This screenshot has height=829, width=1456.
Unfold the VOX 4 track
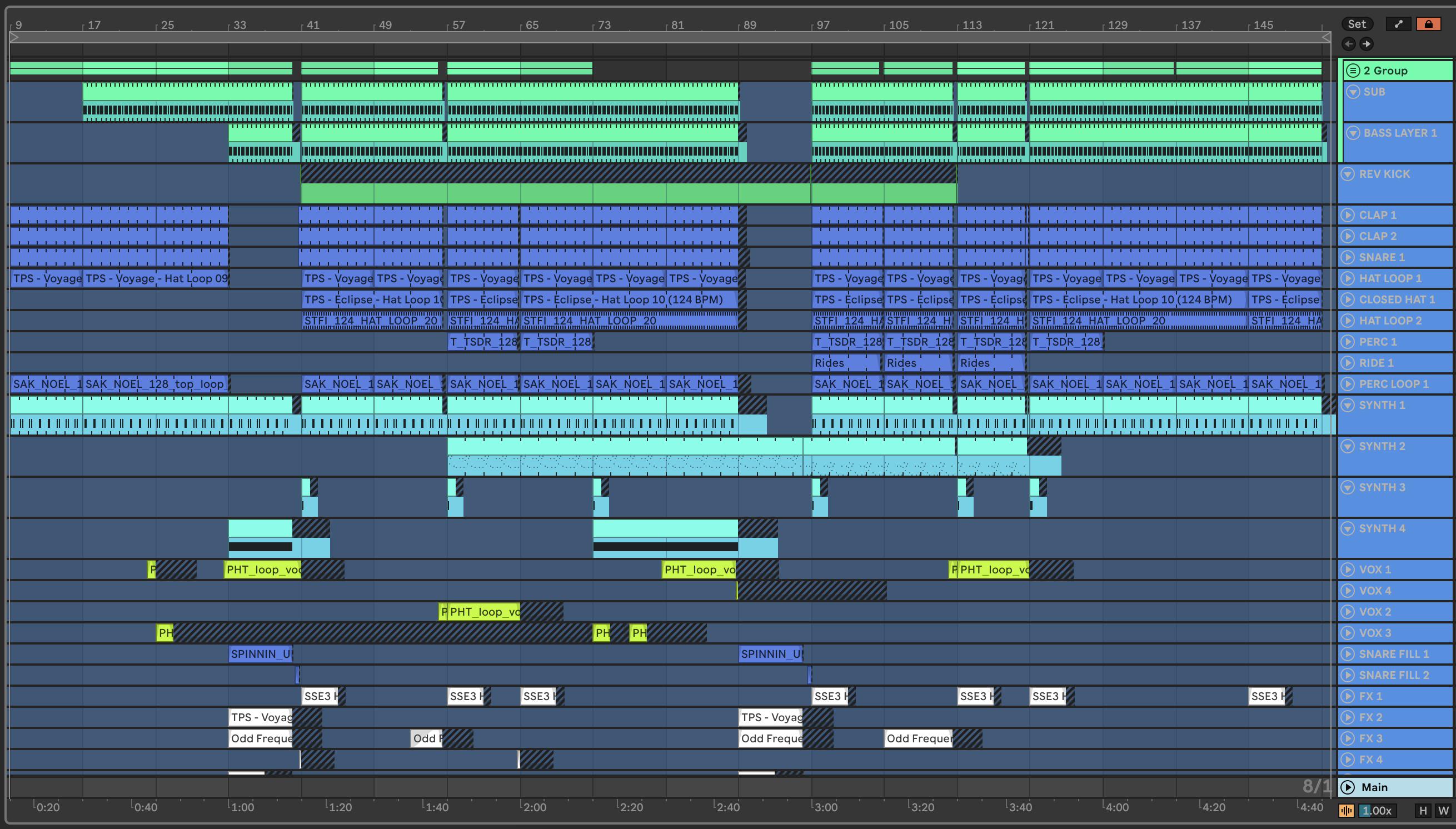coord(1347,591)
